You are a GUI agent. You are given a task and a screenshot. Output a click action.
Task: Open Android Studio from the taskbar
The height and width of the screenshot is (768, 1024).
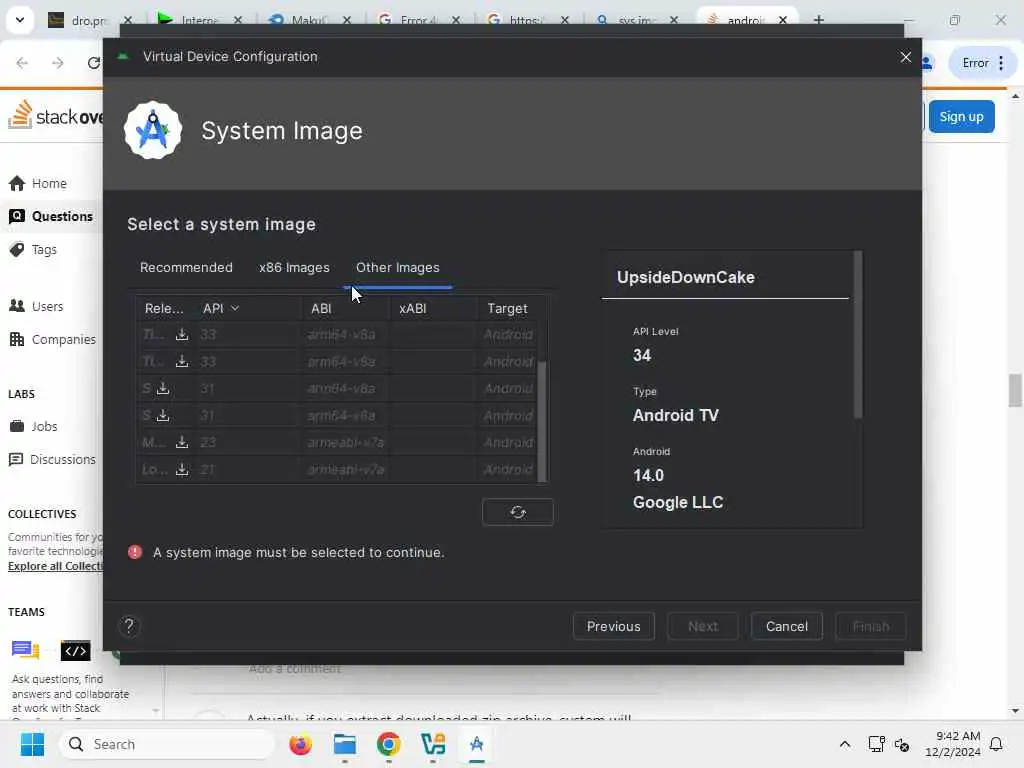(477, 744)
